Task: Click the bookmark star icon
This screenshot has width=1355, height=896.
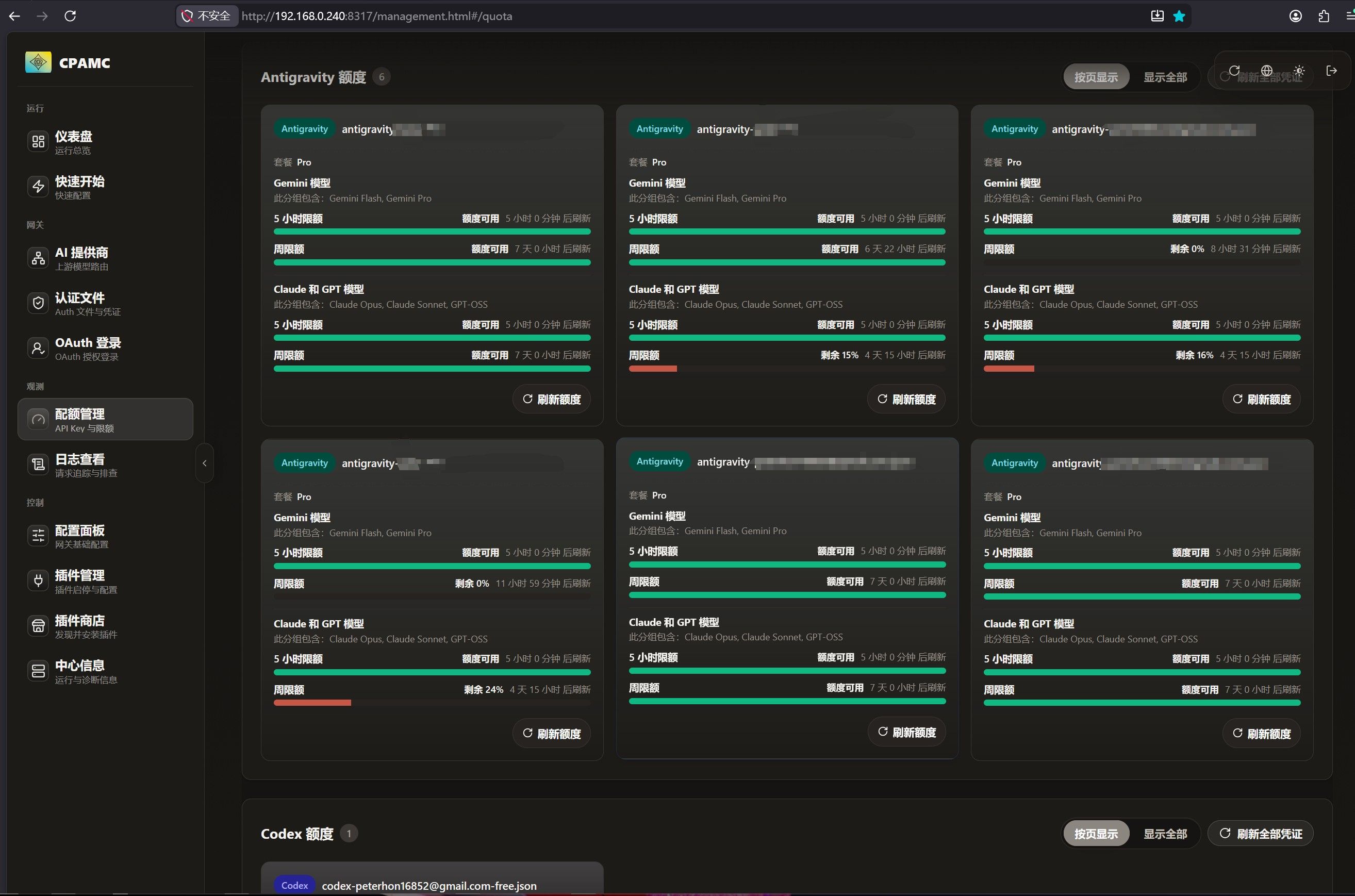Action: click(x=1179, y=16)
